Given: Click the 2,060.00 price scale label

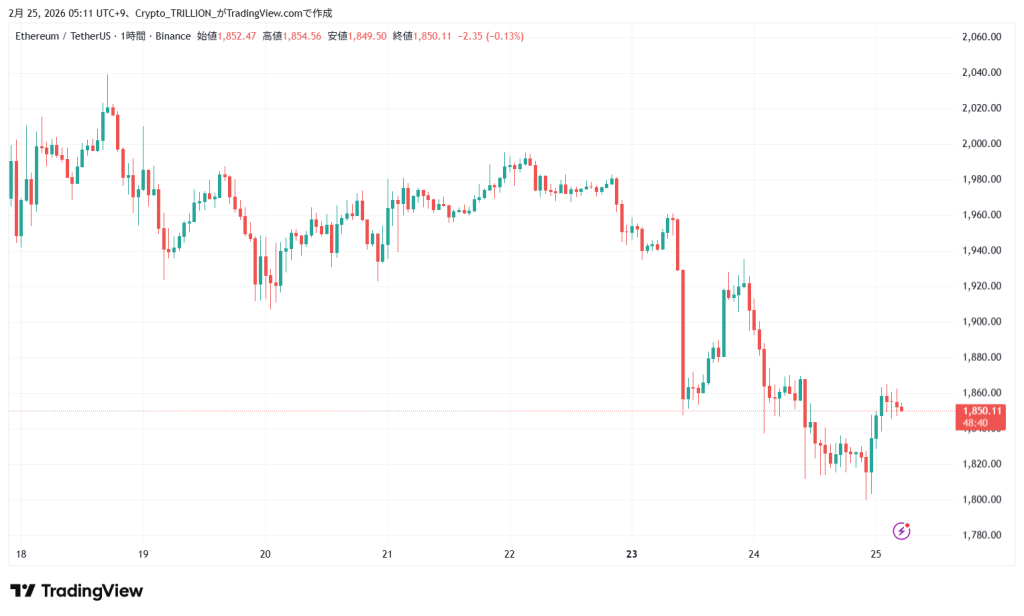Looking at the screenshot, I should pyautogui.click(x=981, y=37).
